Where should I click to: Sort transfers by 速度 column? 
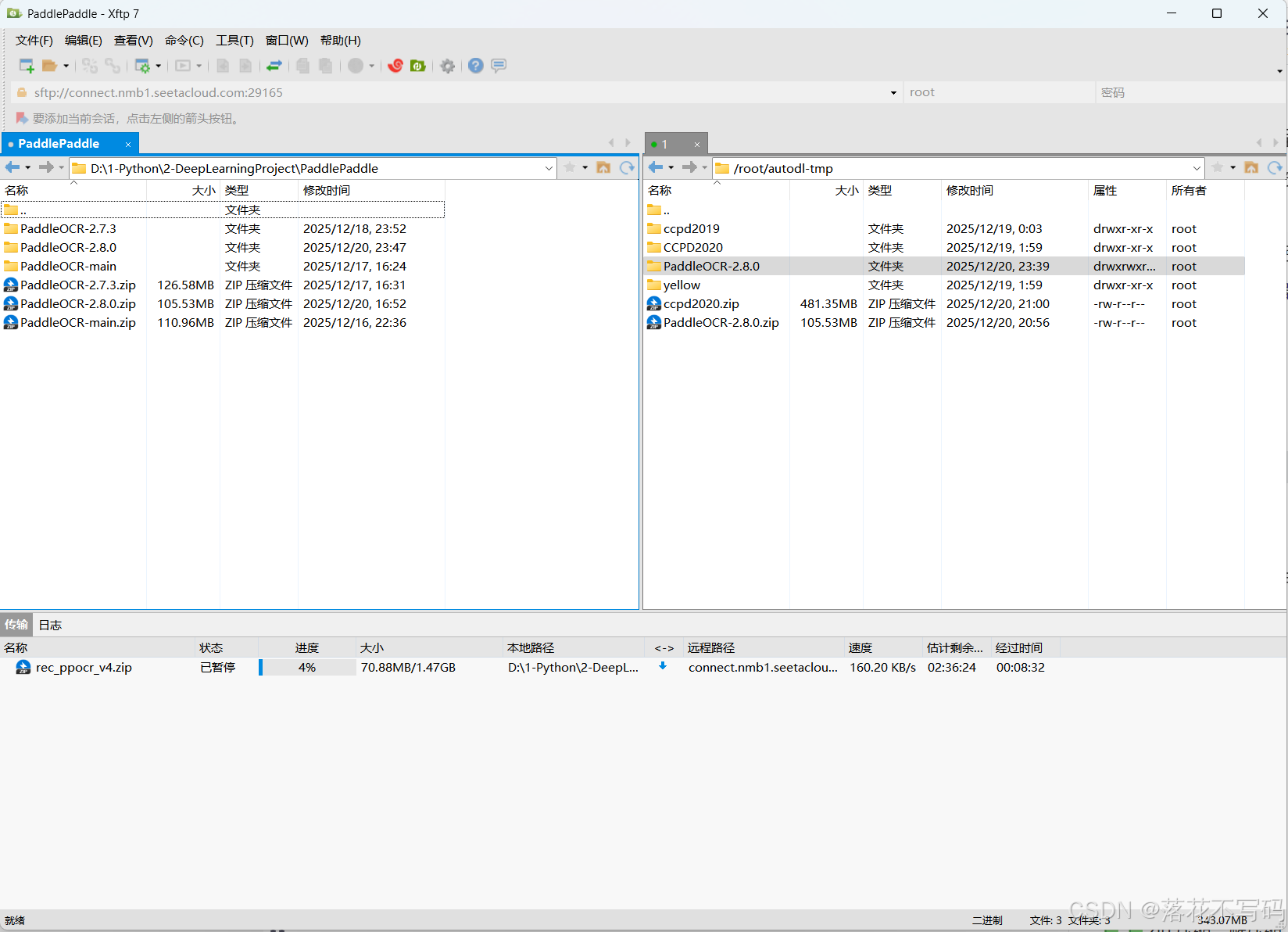(x=883, y=647)
